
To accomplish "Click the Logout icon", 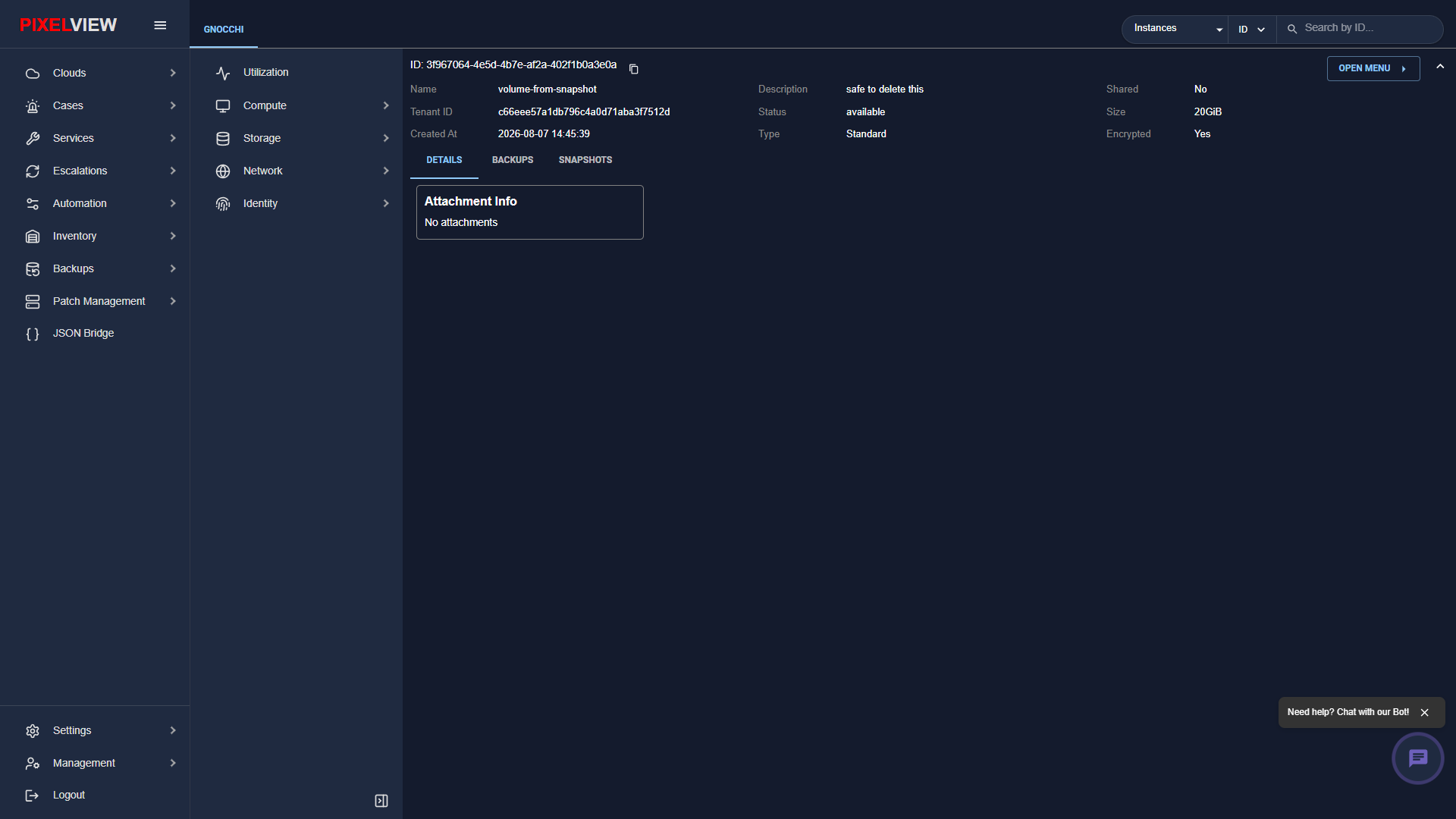I will 33,795.
